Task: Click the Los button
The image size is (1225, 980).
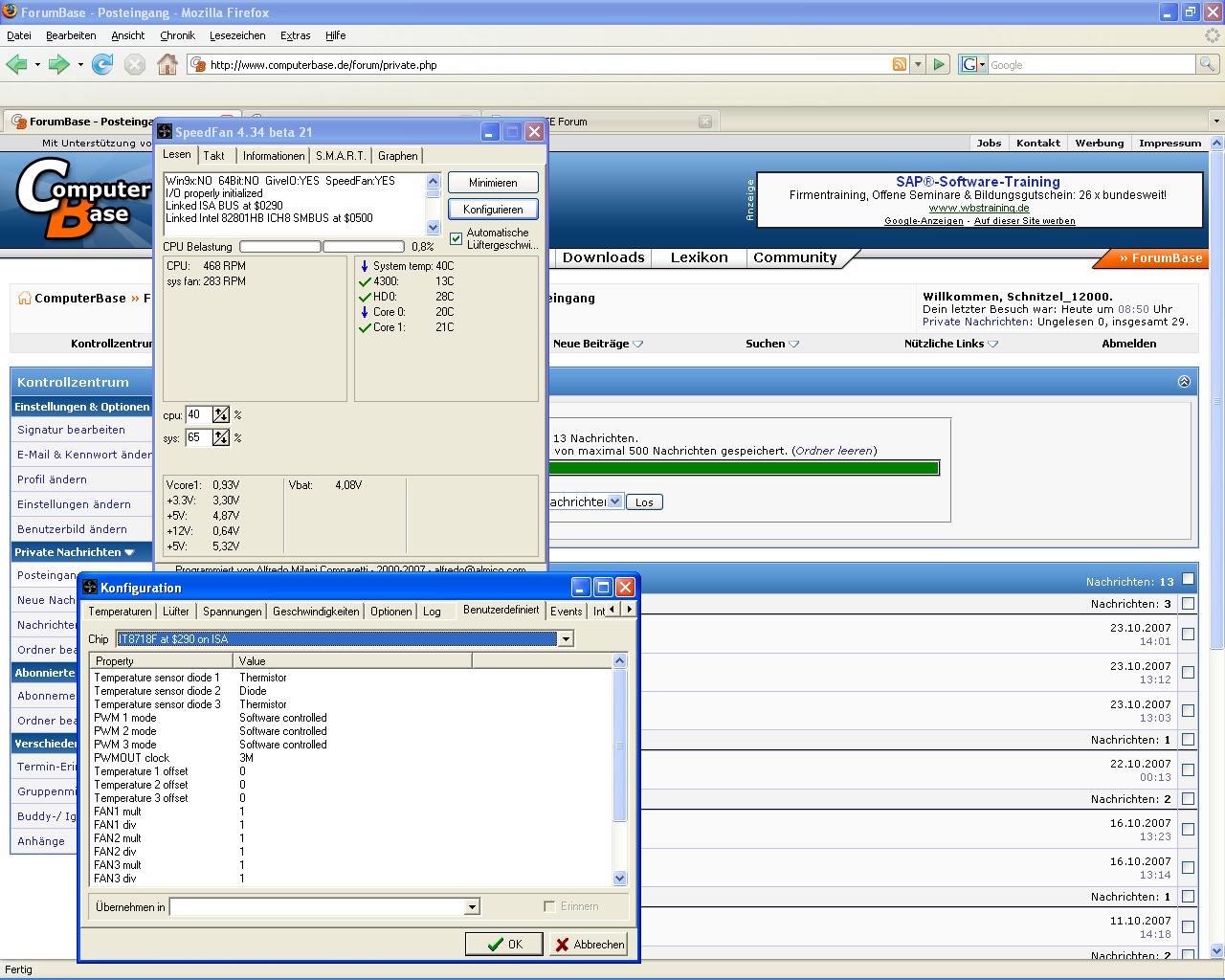Action: click(644, 501)
